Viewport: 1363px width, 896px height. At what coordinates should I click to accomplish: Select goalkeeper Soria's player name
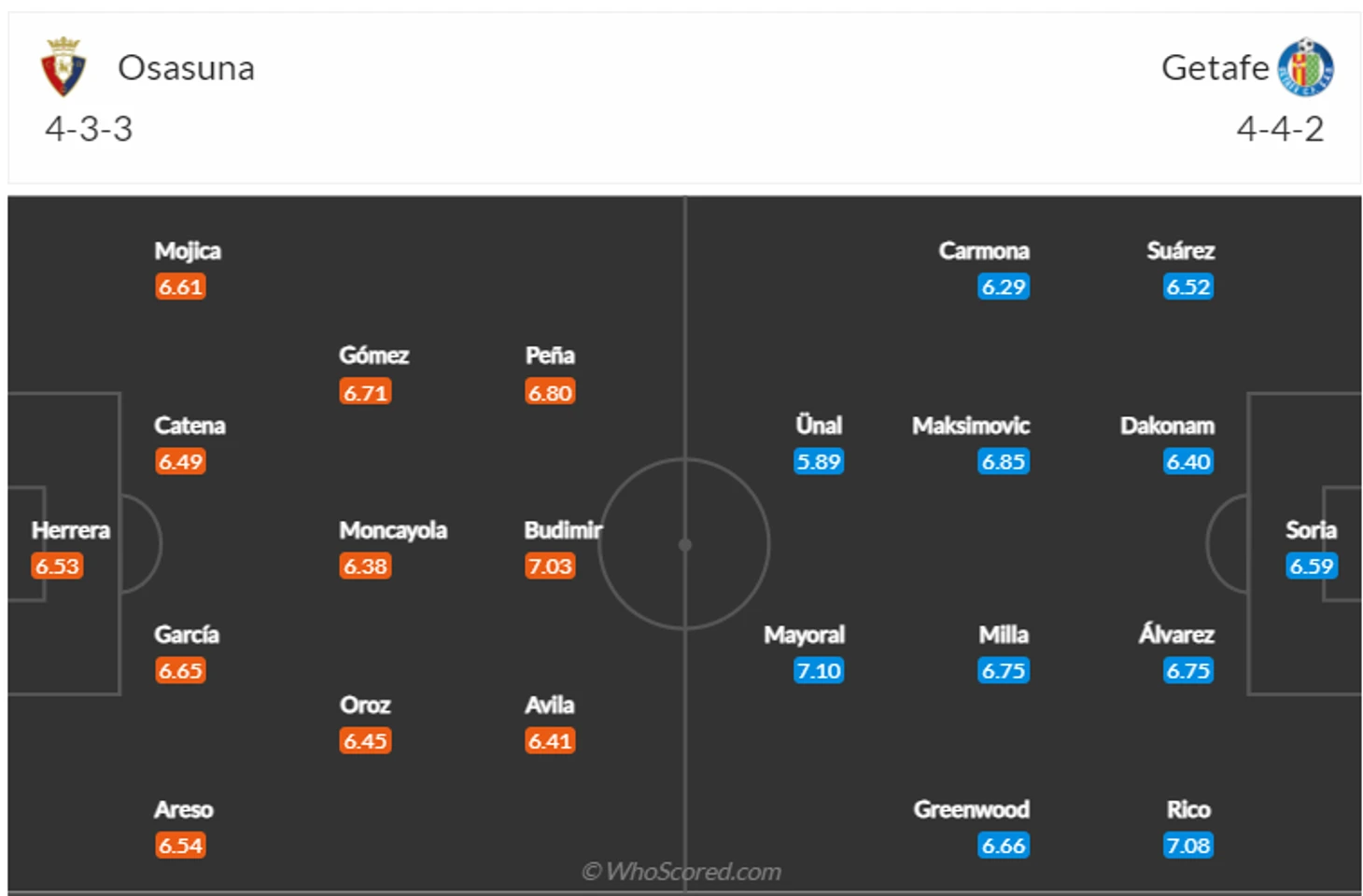point(1311,530)
